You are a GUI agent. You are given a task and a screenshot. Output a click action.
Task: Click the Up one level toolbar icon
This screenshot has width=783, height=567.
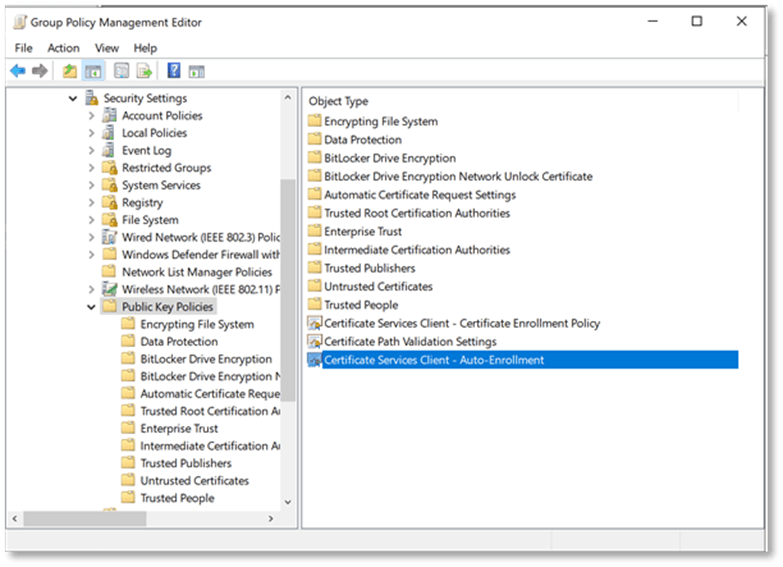pos(69,71)
